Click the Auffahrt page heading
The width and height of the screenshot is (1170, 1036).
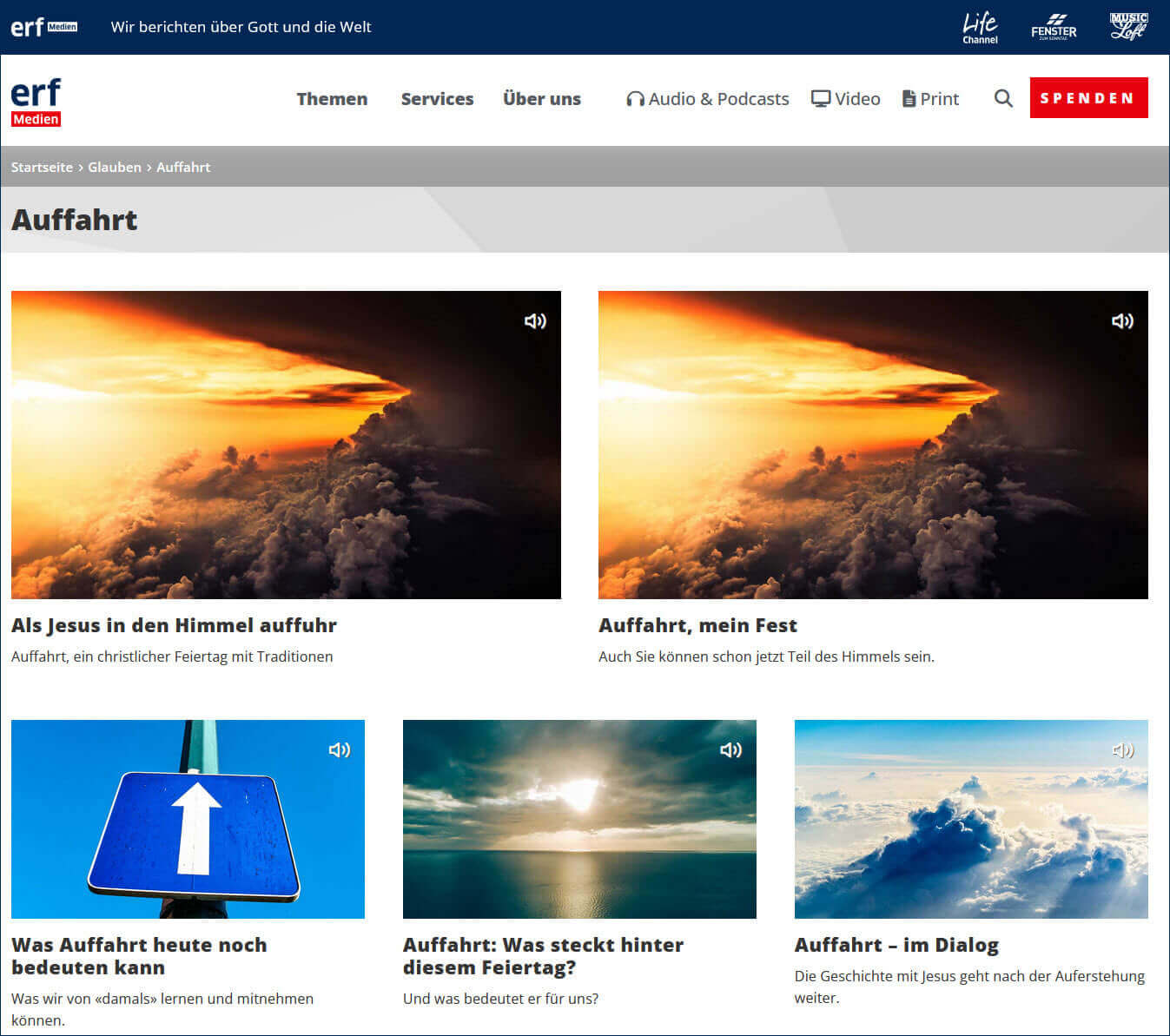pos(75,220)
